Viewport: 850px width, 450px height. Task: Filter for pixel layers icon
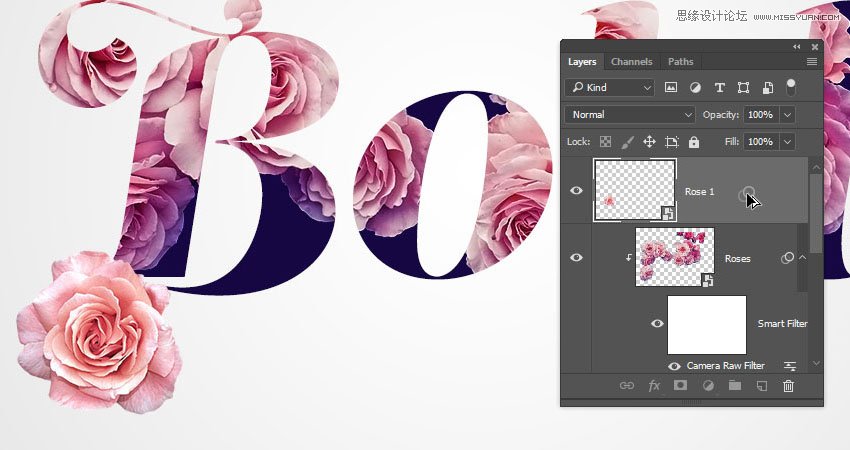click(671, 87)
